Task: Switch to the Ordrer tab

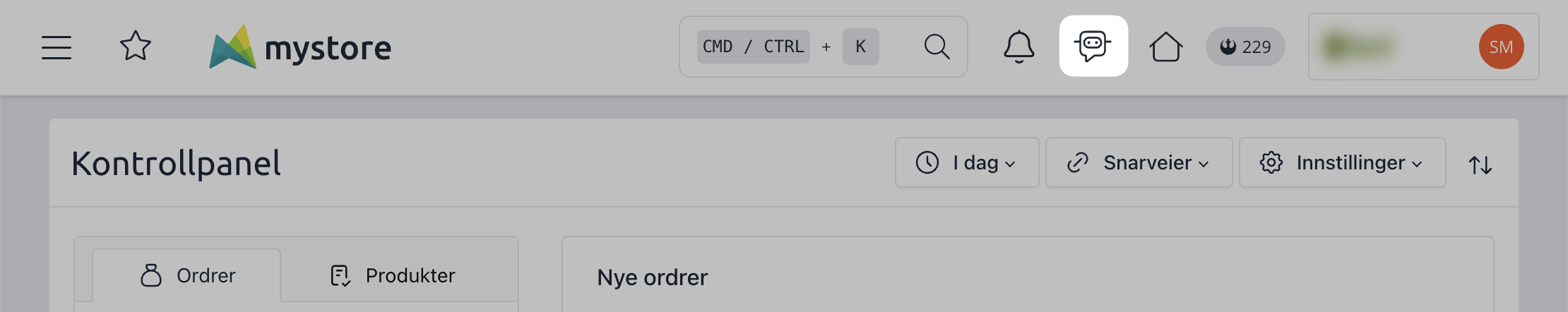Action: pos(187,275)
